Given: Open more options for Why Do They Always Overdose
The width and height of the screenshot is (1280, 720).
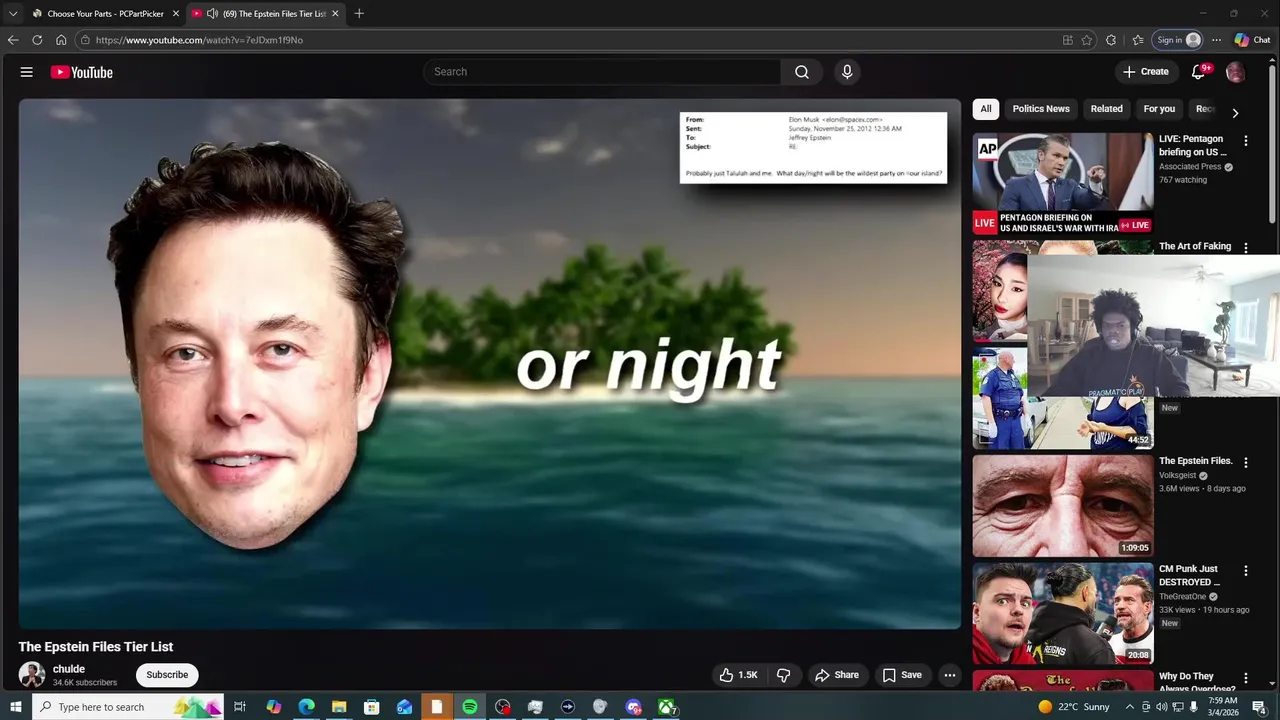Looking at the screenshot, I should pyautogui.click(x=1245, y=678).
